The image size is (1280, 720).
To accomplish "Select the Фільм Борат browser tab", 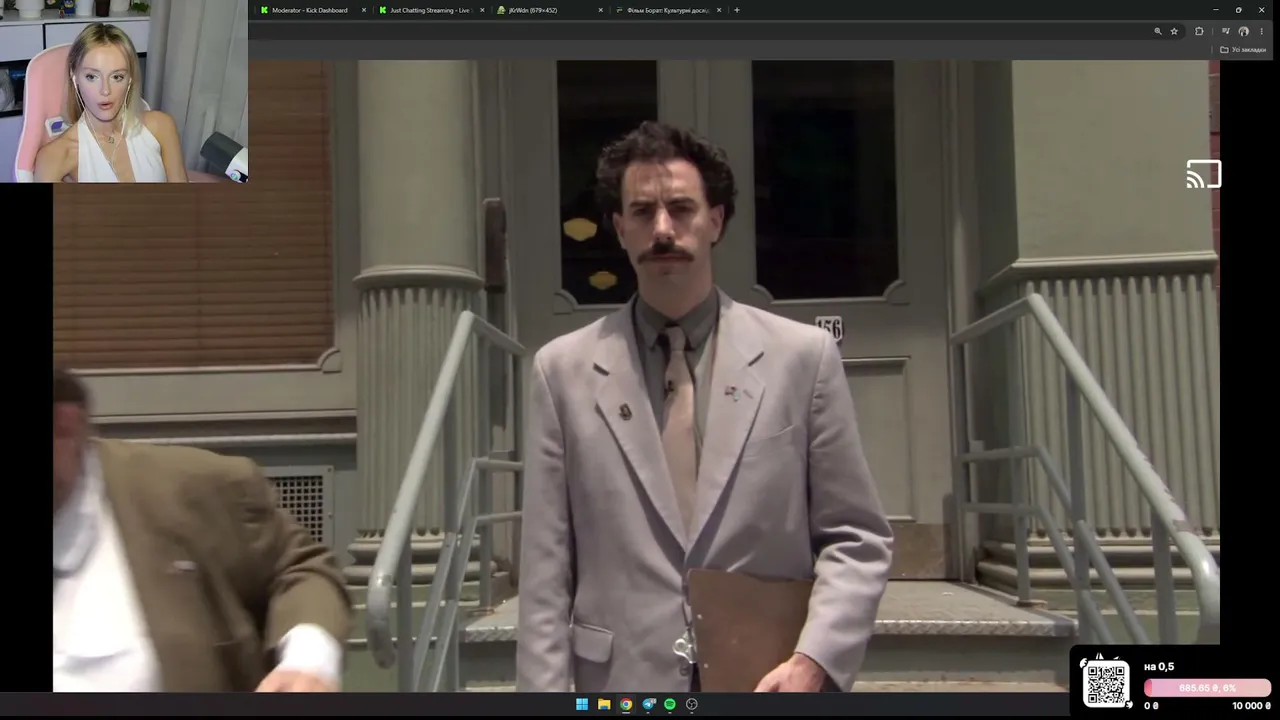I will pos(667,10).
